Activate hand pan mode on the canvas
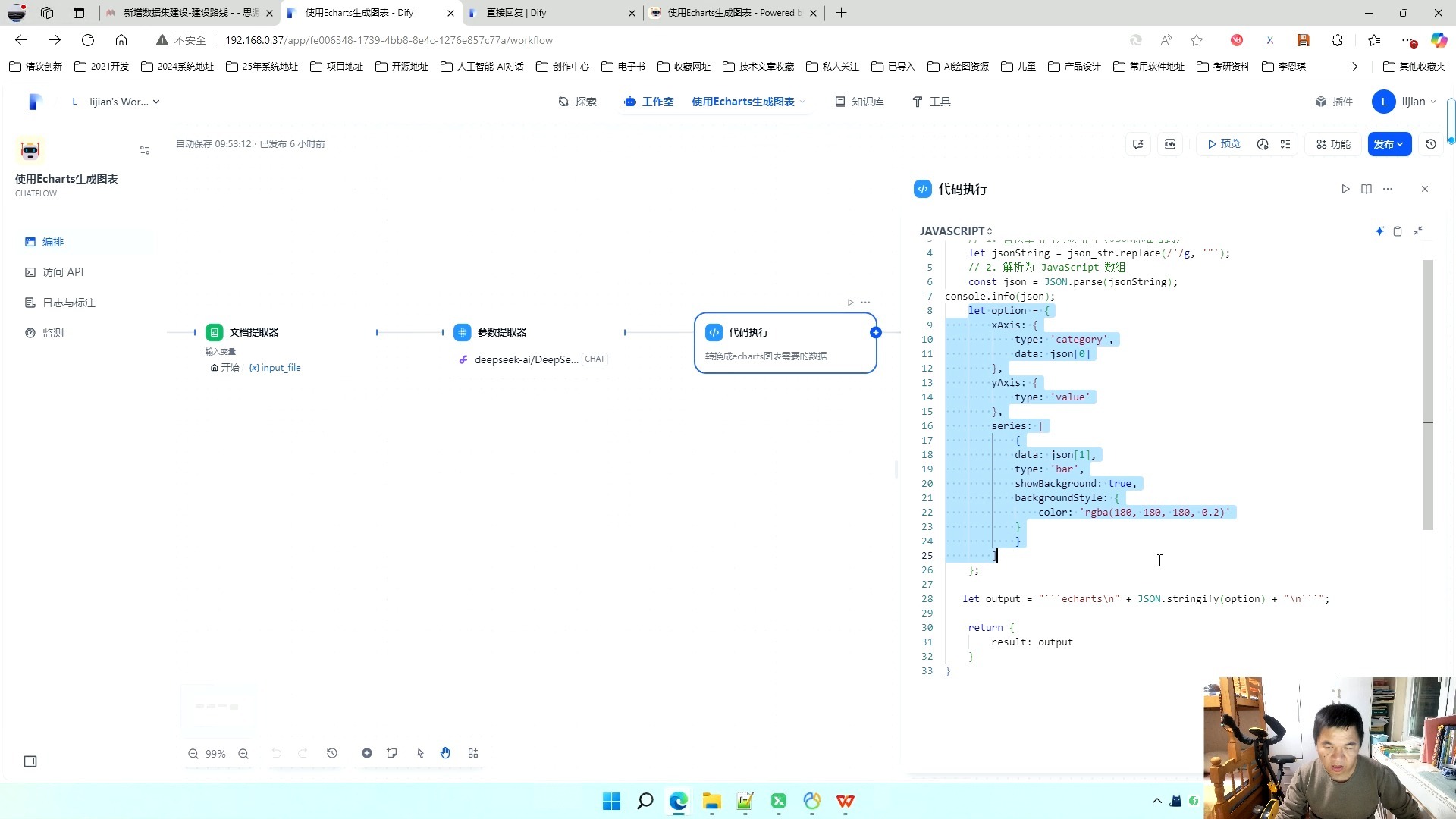This screenshot has height=819, width=1456. point(445,753)
